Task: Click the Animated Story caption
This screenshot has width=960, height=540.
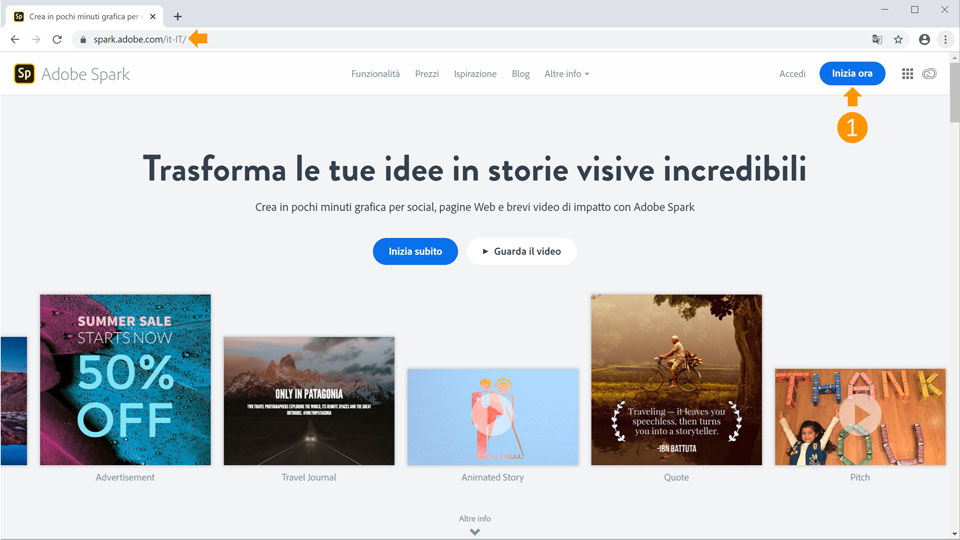Action: tap(492, 478)
